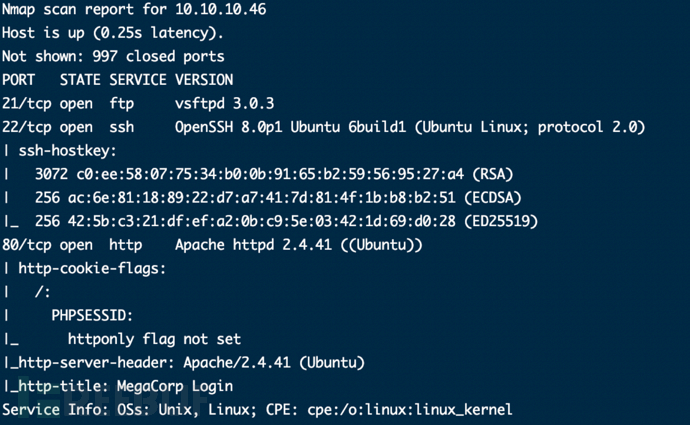Click the VERSION column header
Image resolution: width=690 pixels, height=425 pixels.
(204, 80)
